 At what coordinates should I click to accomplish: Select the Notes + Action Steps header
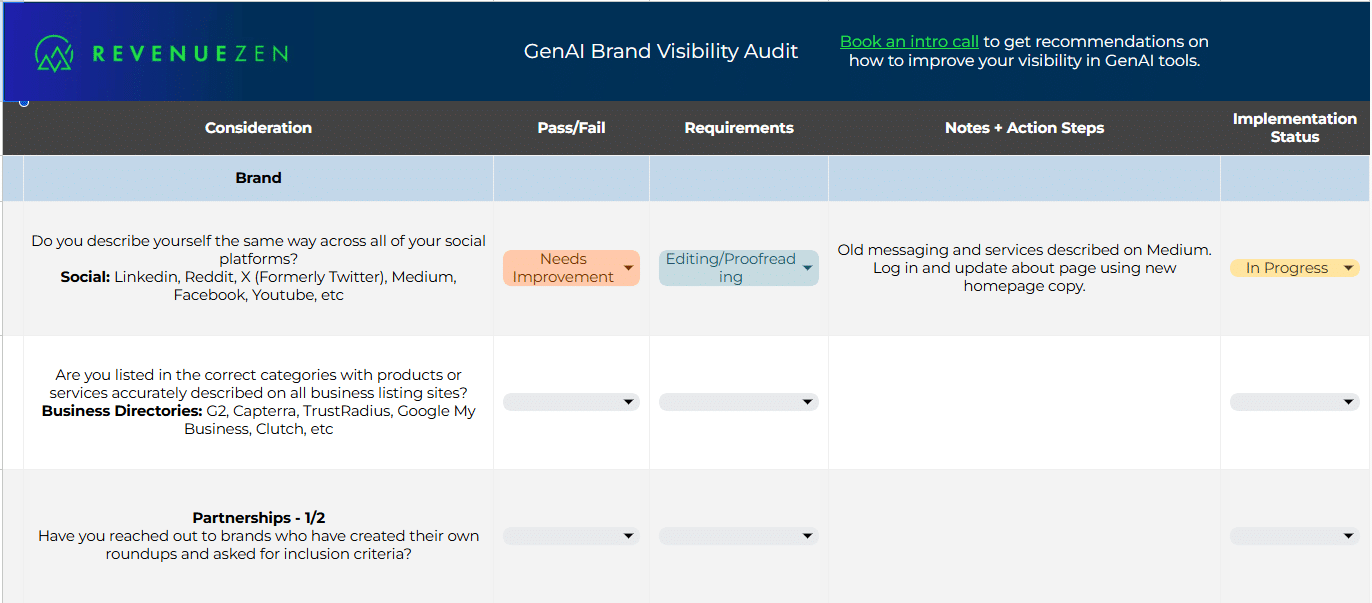(x=1024, y=128)
